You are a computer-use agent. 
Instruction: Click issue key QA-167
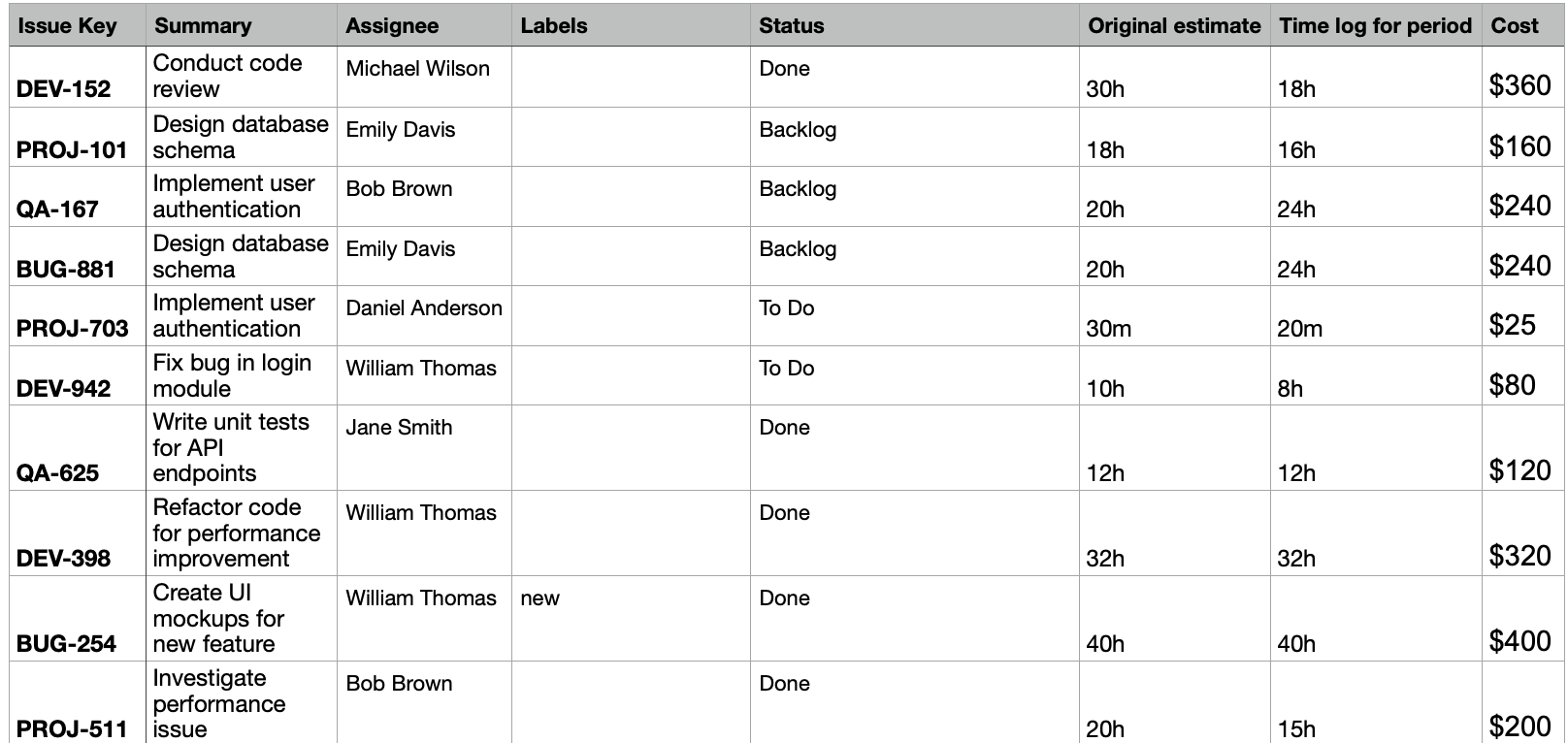[57, 210]
